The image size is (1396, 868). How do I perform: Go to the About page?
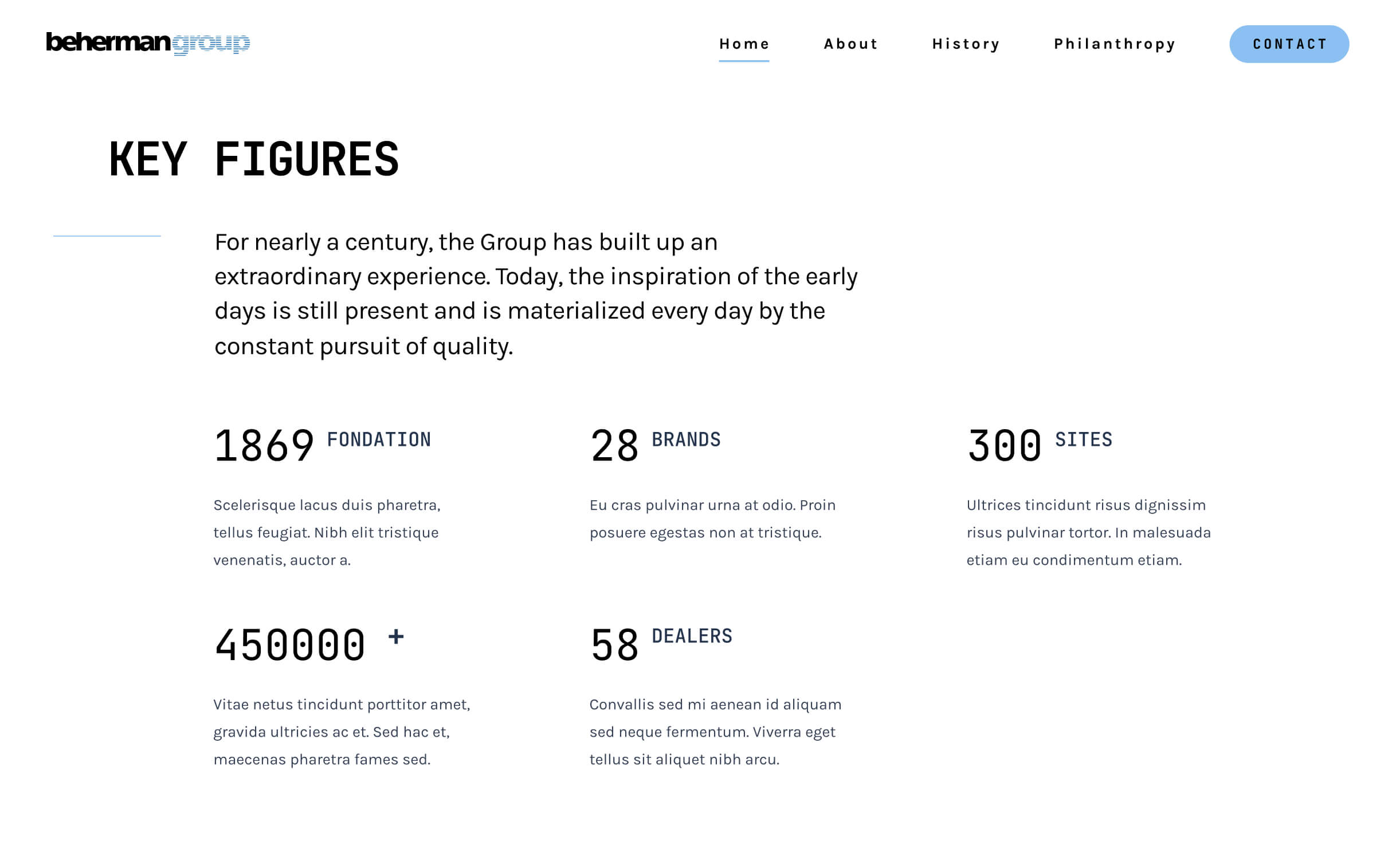[x=850, y=44]
